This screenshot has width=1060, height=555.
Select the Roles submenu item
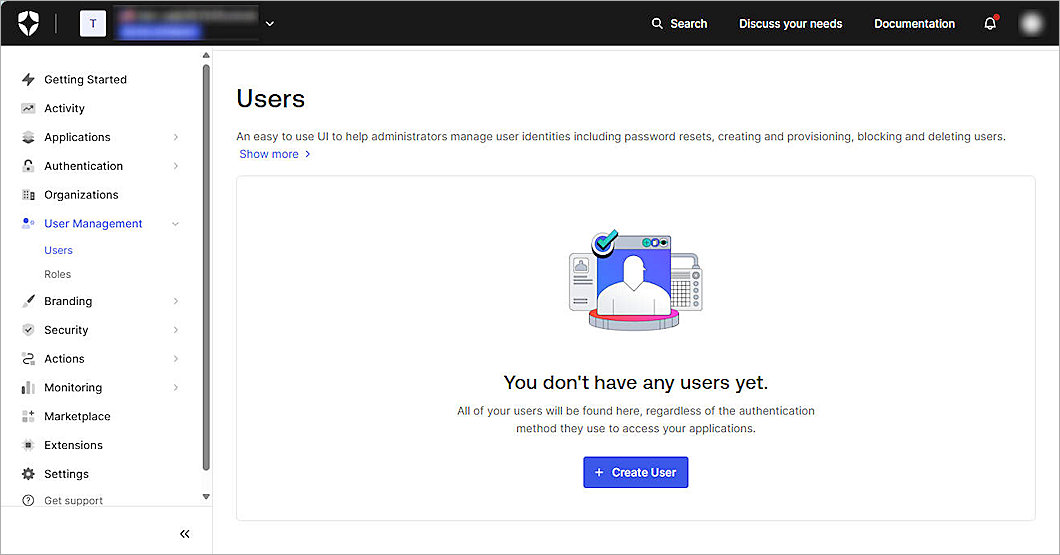57,274
